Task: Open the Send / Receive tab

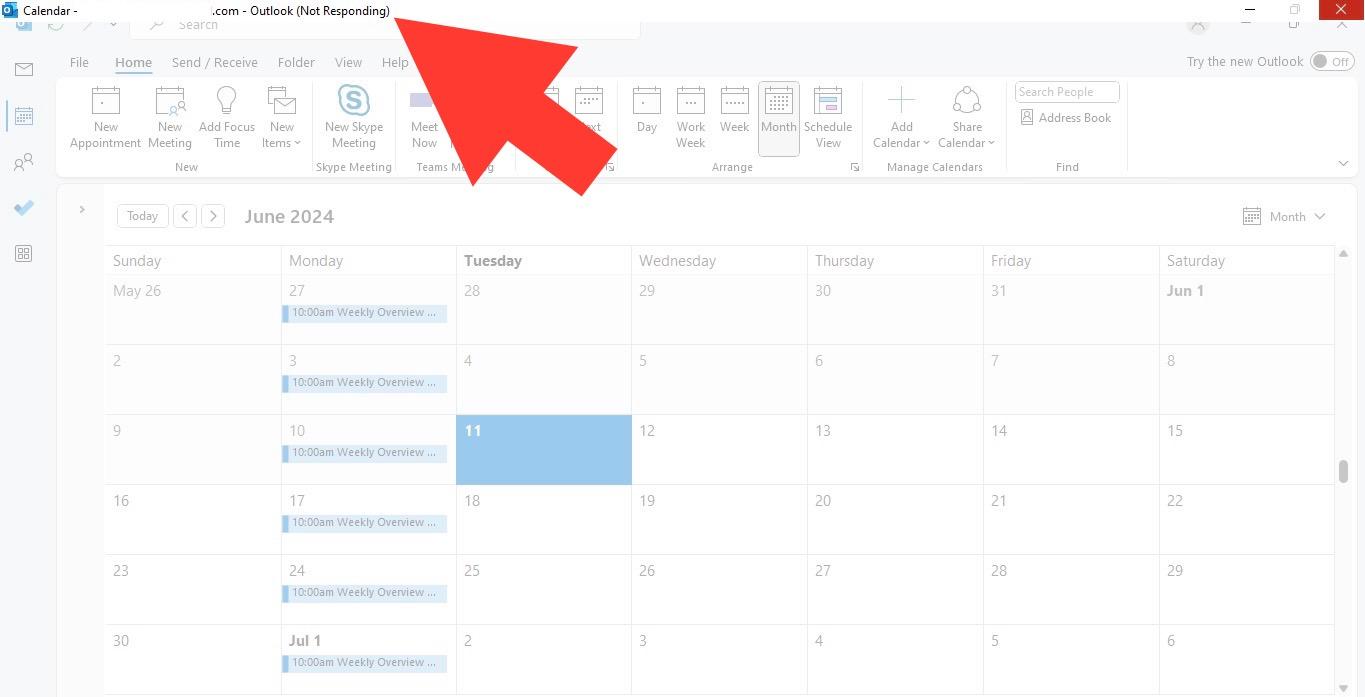Action: (x=214, y=62)
